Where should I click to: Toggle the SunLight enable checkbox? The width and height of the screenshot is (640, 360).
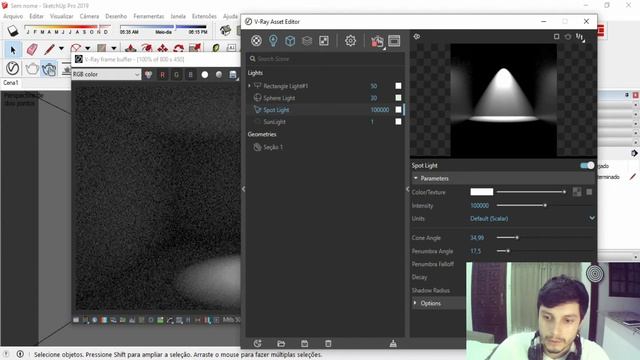pyautogui.click(x=398, y=122)
